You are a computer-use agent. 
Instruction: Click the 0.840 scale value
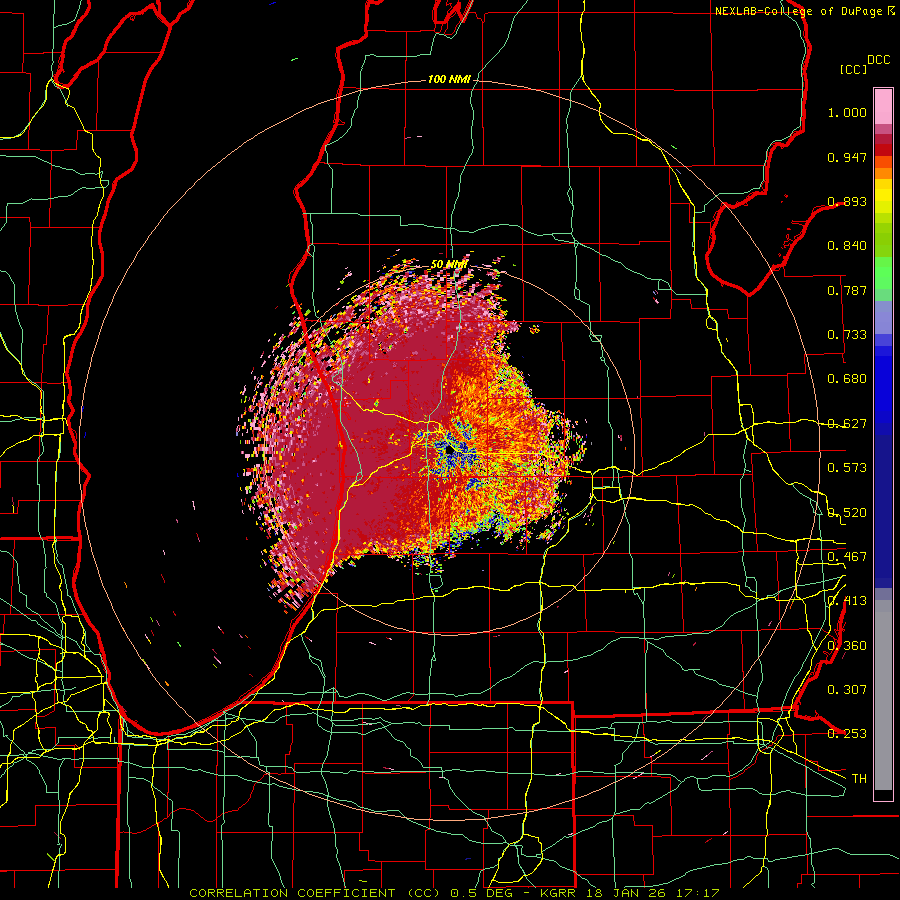click(847, 246)
